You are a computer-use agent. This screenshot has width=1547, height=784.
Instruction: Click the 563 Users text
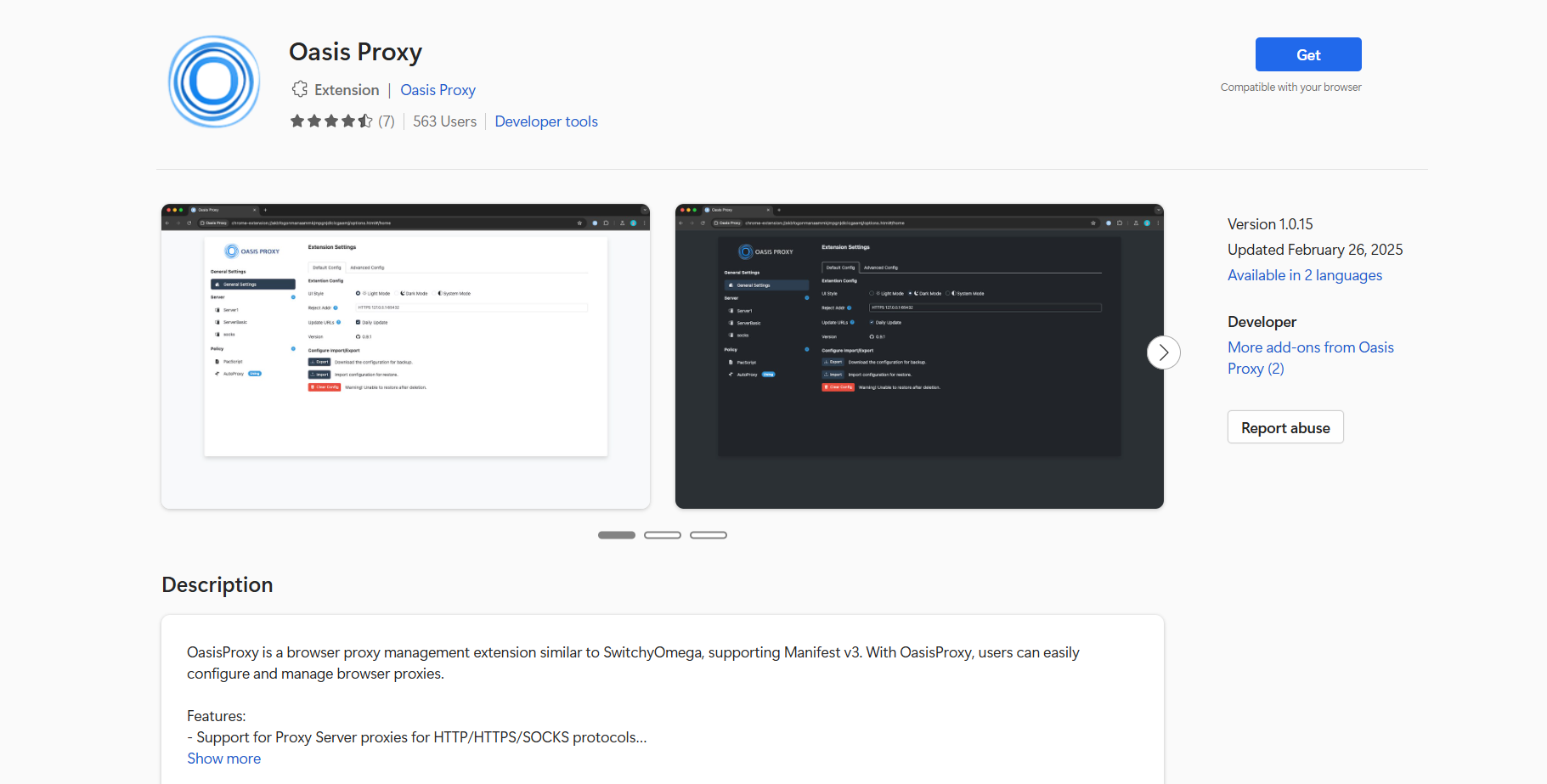444,121
